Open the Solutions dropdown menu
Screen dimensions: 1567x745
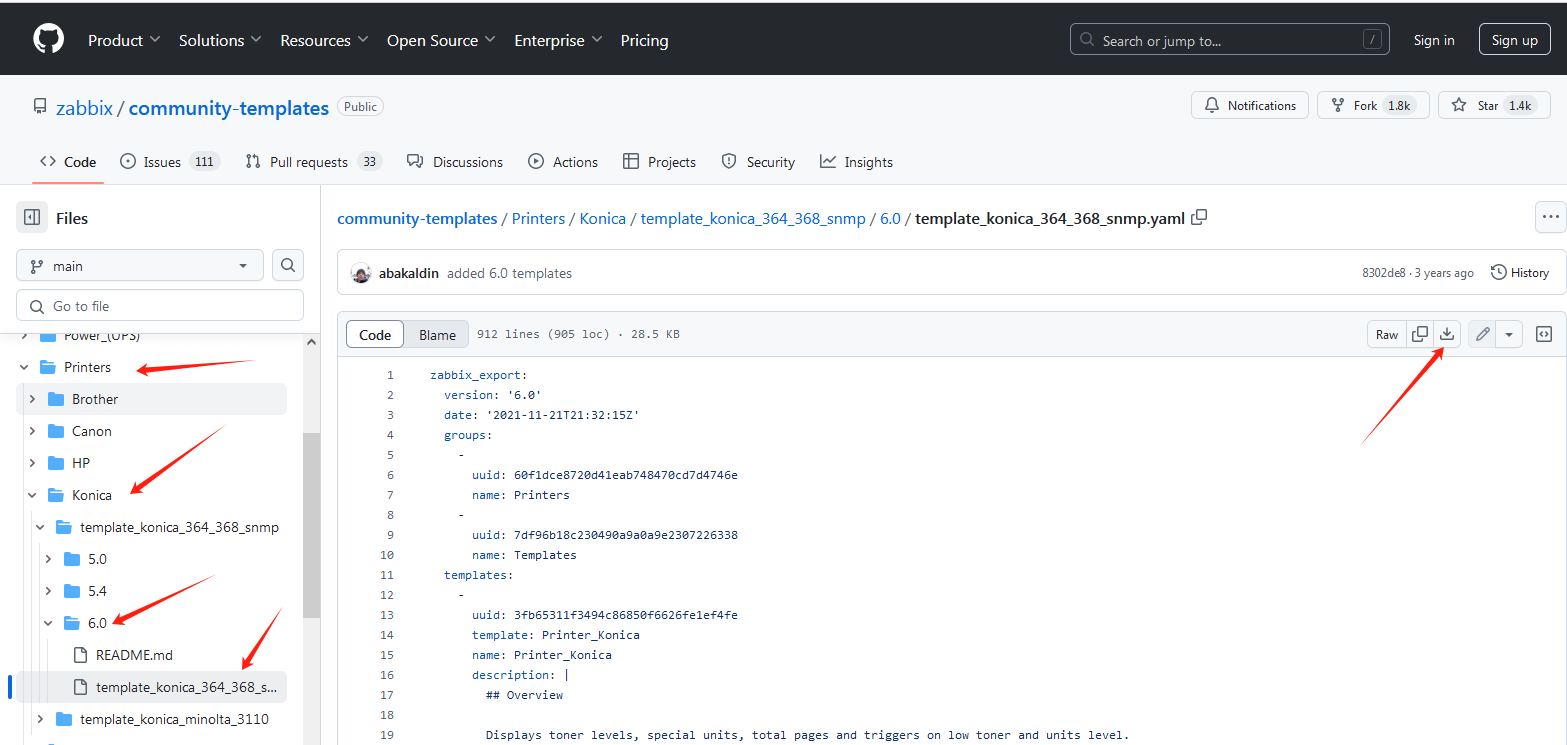[x=220, y=40]
